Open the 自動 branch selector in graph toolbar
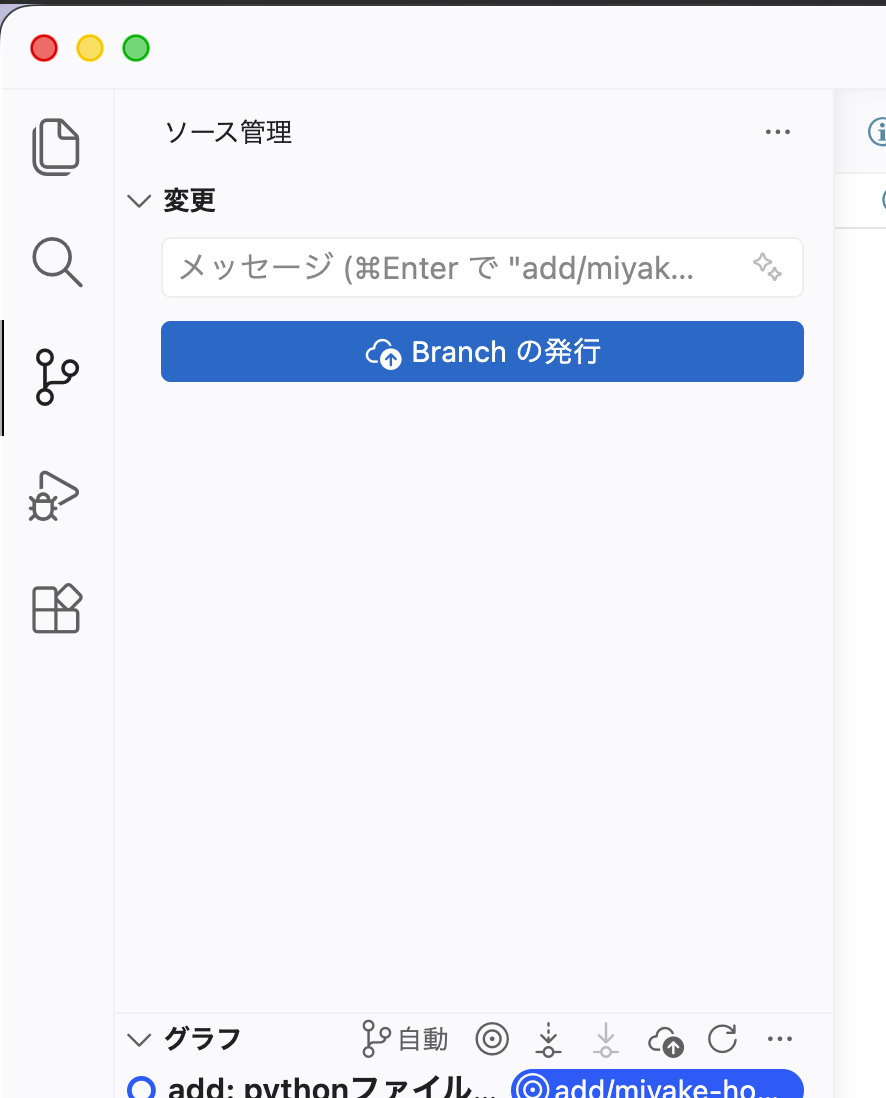 [404, 1039]
